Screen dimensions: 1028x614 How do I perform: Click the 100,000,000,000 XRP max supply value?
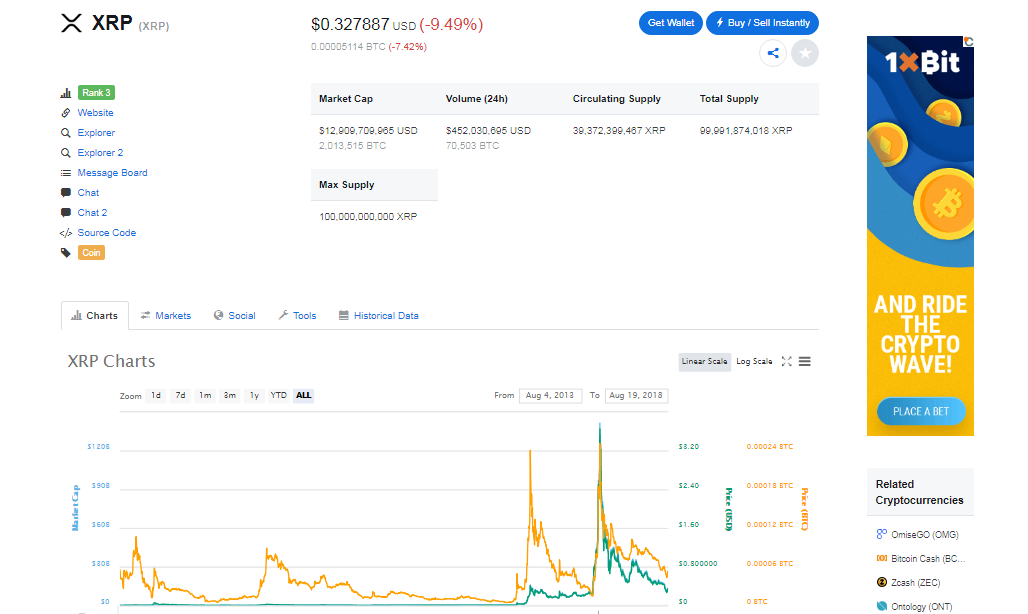[368, 217]
